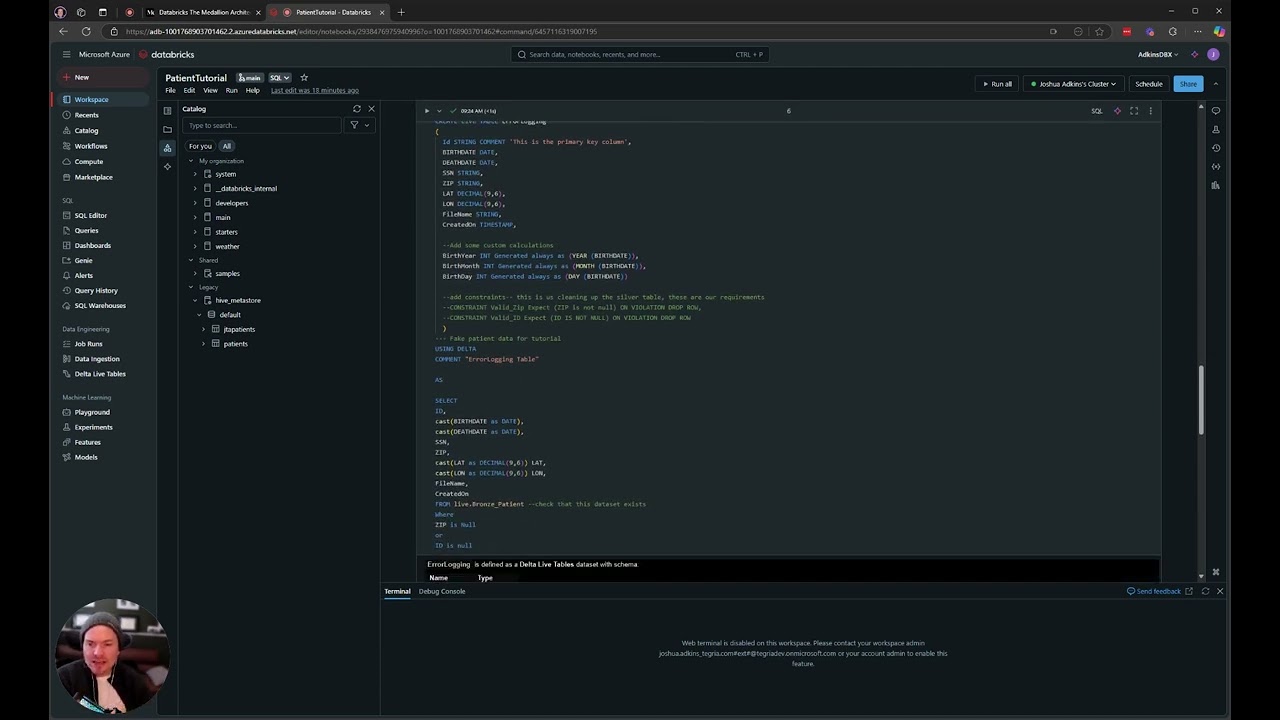Select the 'For you' catalog filter
This screenshot has width=1280, height=720.
(x=200, y=146)
